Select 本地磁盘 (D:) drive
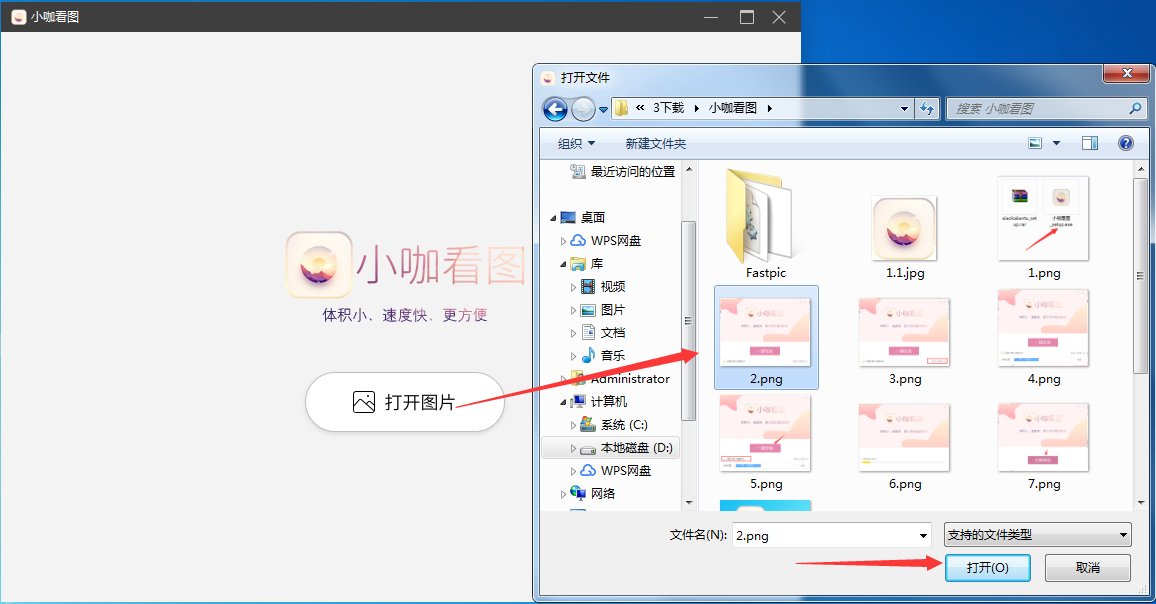The width and height of the screenshot is (1156, 604). [626, 448]
